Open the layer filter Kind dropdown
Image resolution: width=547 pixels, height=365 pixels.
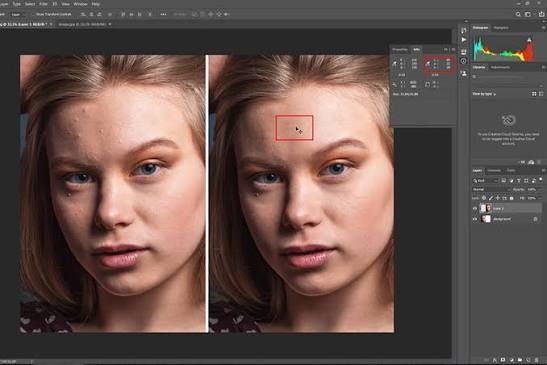click(x=486, y=181)
